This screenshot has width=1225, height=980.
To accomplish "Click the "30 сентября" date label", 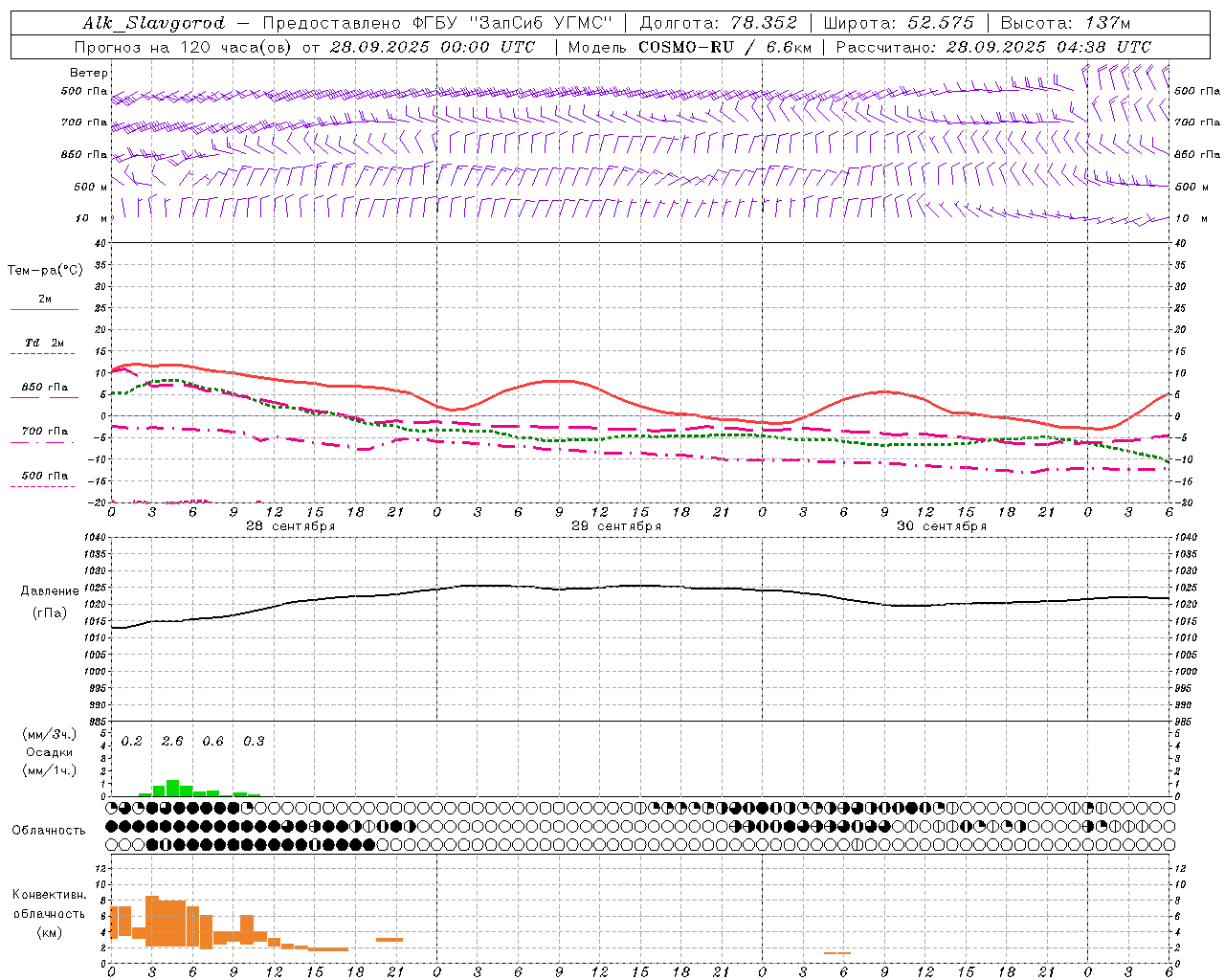I will [x=942, y=526].
